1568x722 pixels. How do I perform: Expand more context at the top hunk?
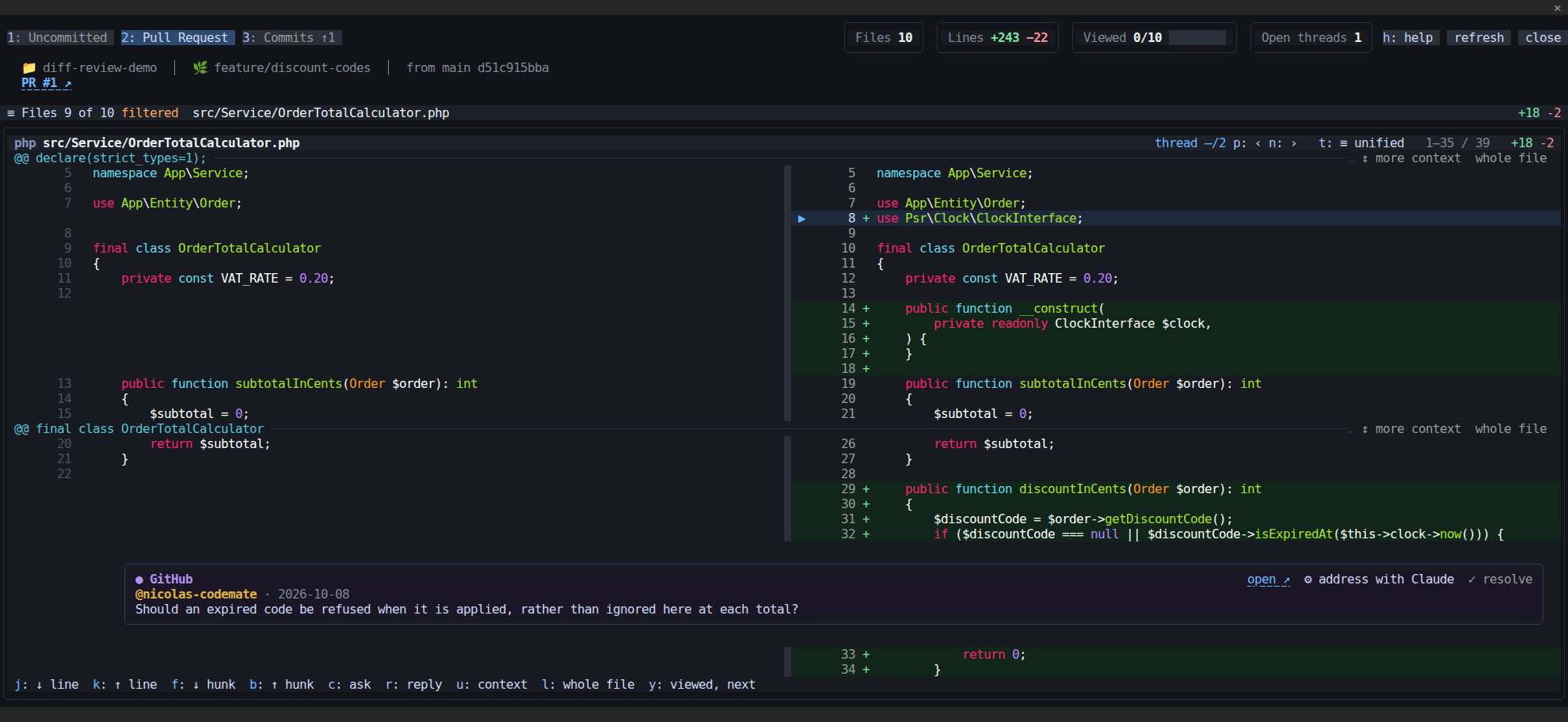(x=1411, y=158)
